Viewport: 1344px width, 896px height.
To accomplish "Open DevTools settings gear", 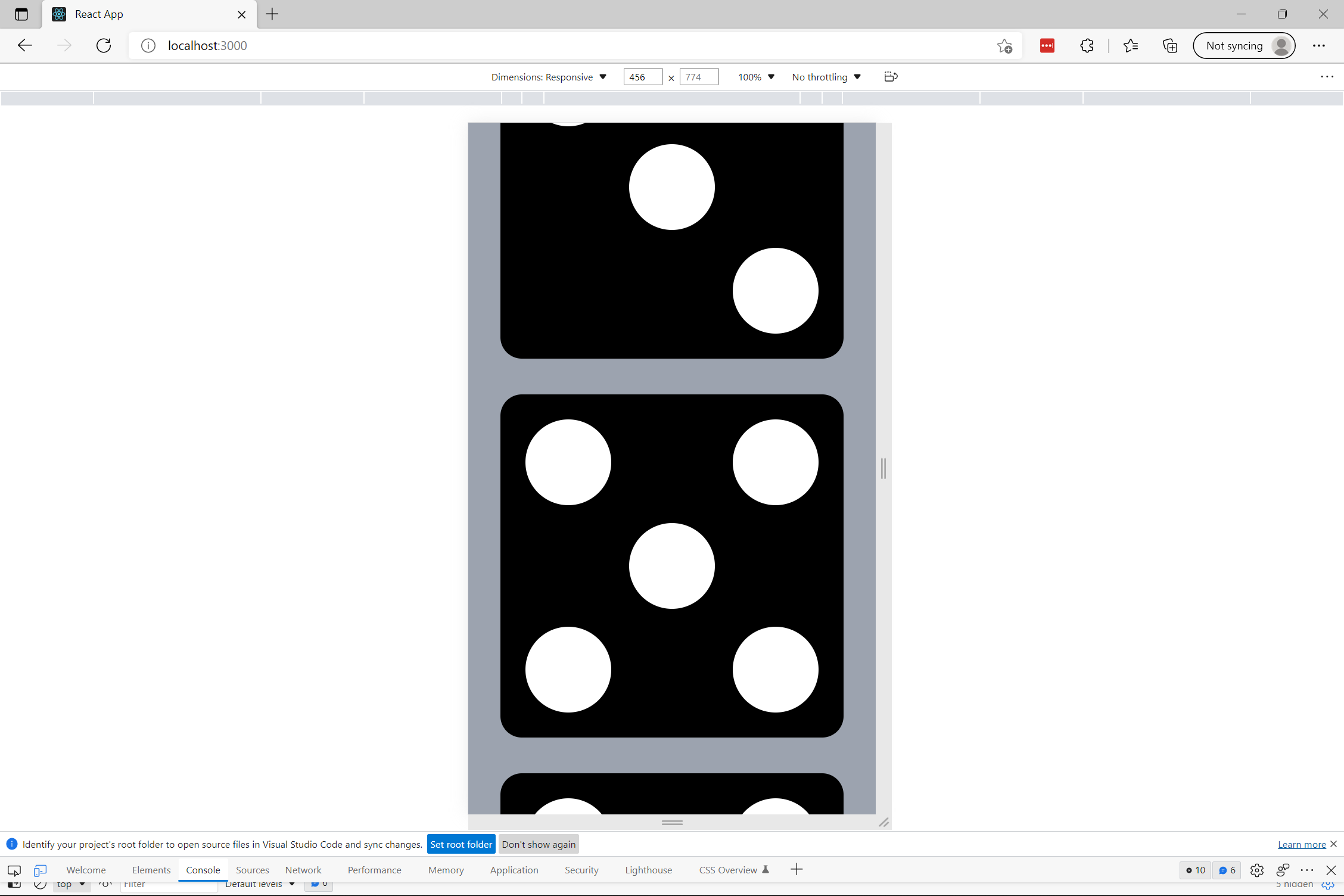I will [x=1257, y=870].
